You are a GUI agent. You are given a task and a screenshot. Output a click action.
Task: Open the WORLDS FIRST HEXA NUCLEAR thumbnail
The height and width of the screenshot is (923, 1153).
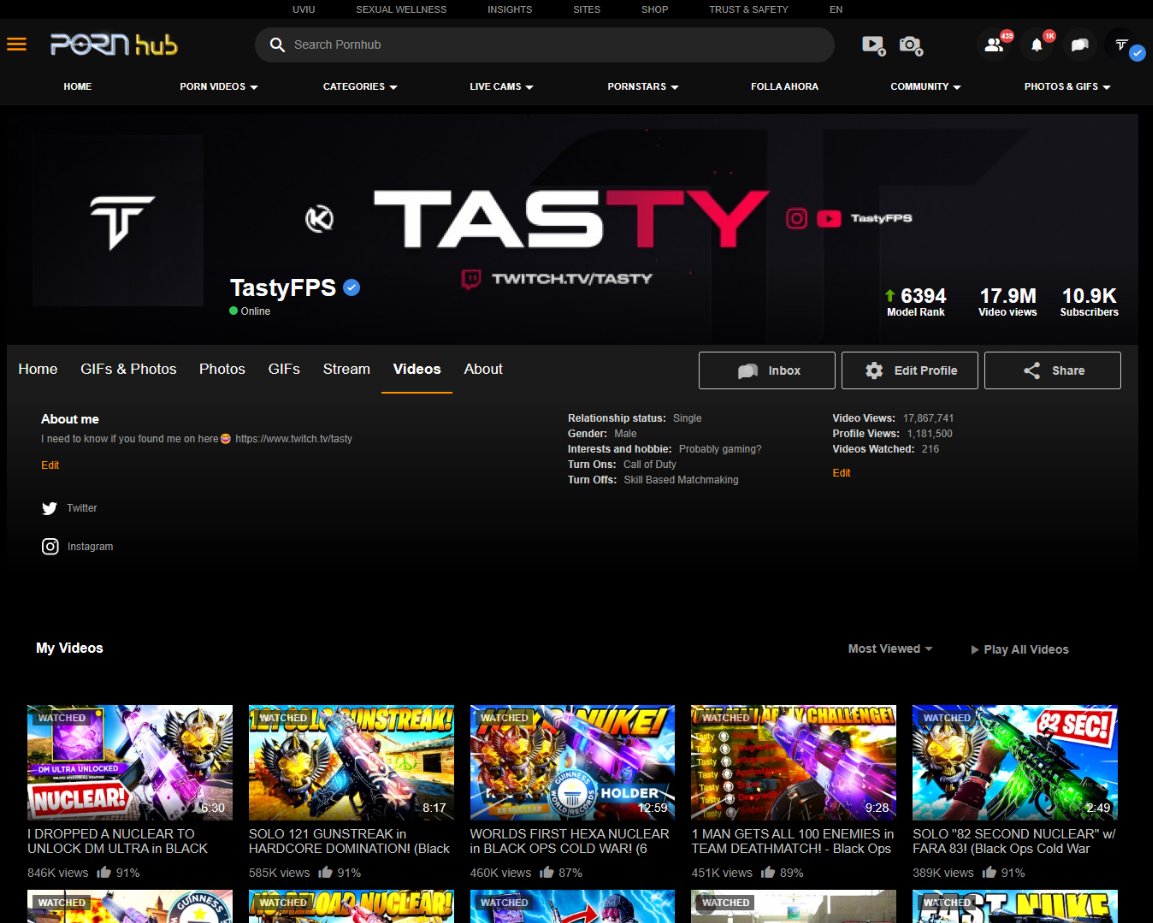click(572, 763)
